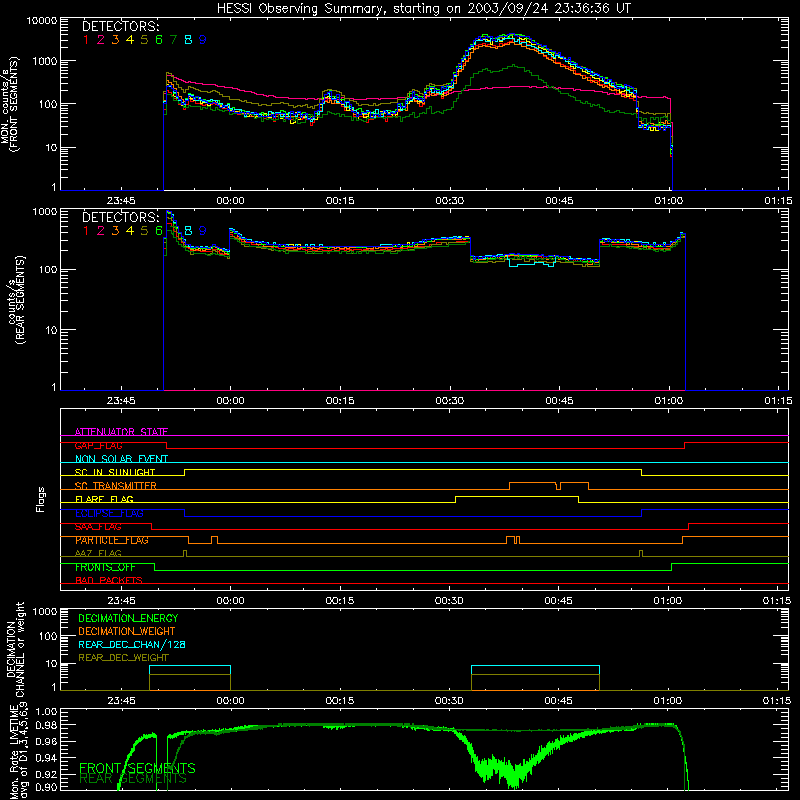
Task: Select detector 8 label in rear segments legend
Action: pyautogui.click(x=188, y=231)
